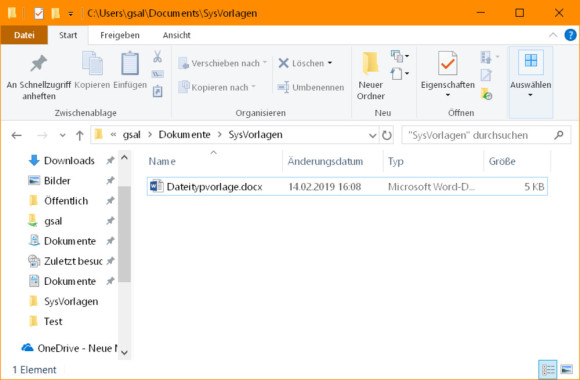Click the search magnifier icon
The width and height of the screenshot is (580, 380).
tap(559, 135)
